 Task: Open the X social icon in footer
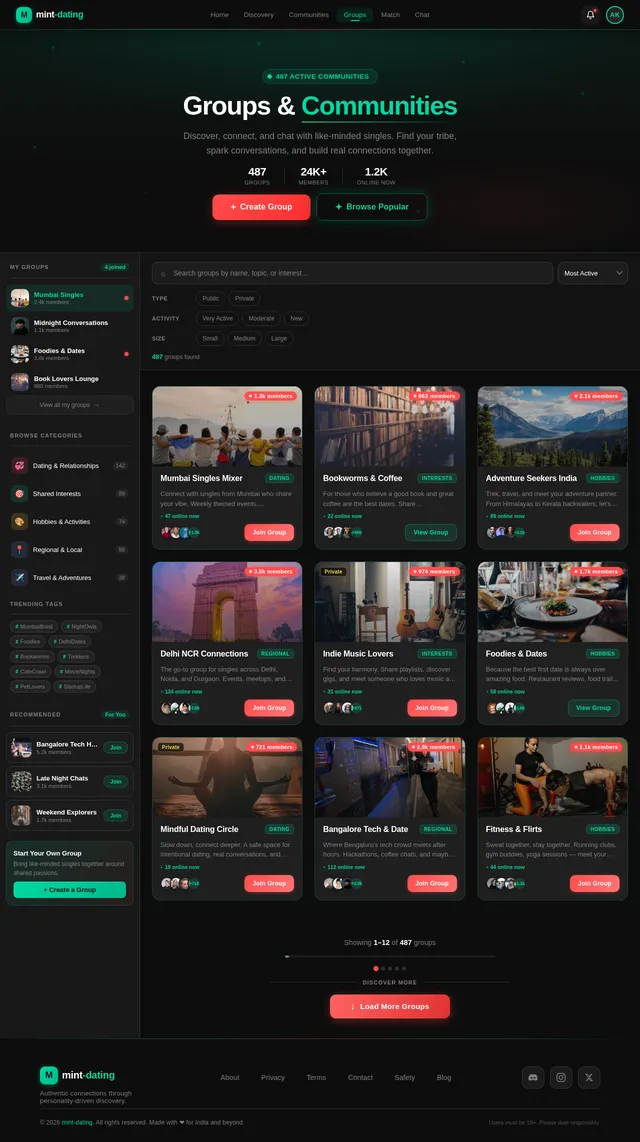(x=589, y=1077)
